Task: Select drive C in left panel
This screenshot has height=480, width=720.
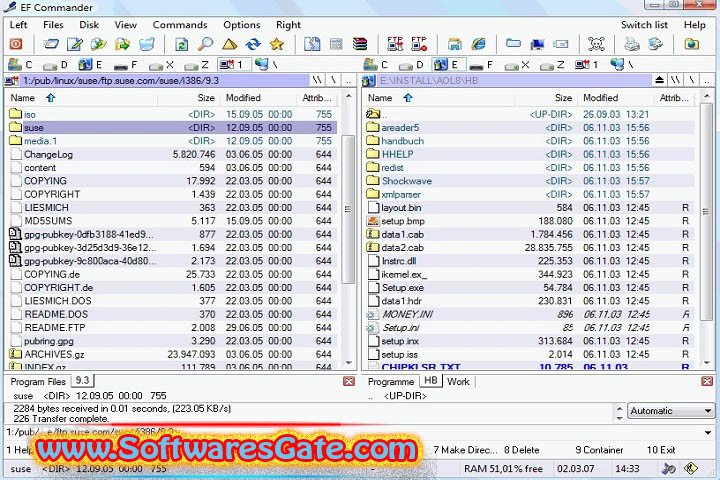Action: pos(21,65)
